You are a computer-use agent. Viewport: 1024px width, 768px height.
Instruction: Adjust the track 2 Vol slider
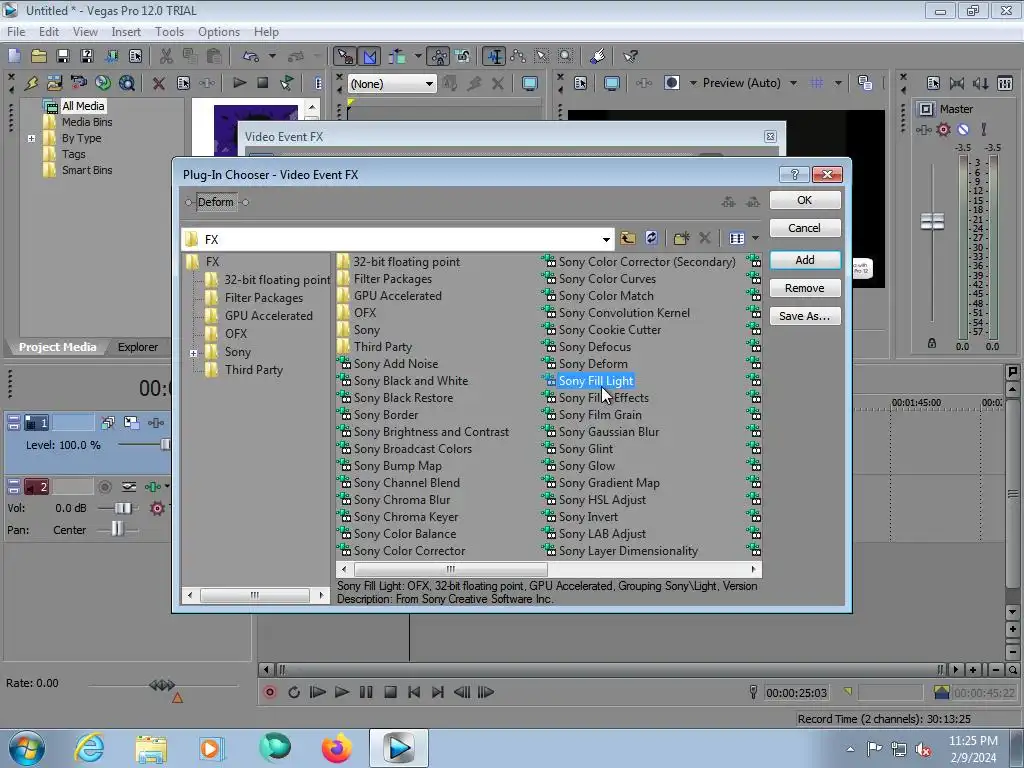[121, 508]
